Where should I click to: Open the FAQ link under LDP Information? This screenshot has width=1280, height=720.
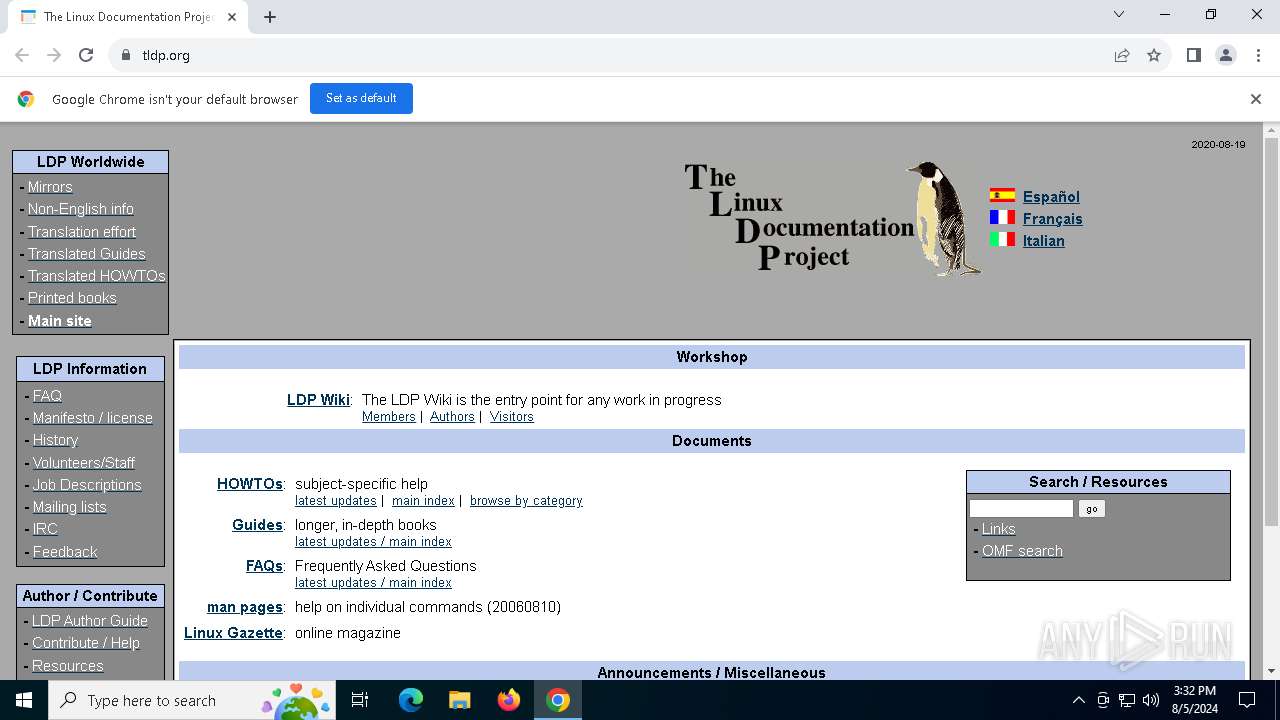pyautogui.click(x=47, y=396)
